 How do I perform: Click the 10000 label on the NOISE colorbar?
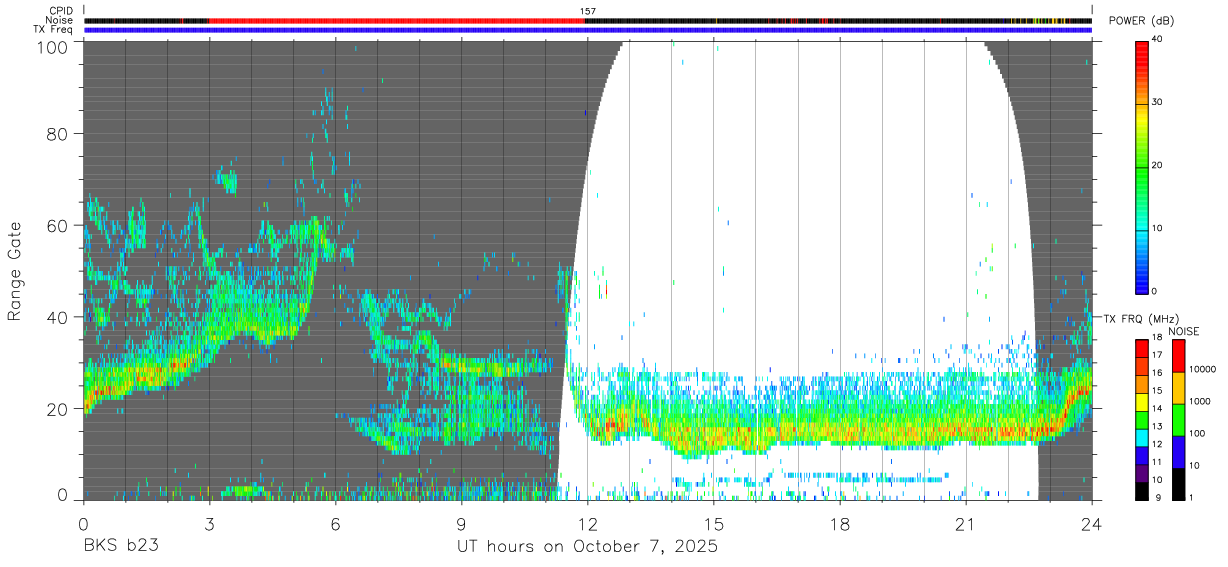(x=1203, y=369)
